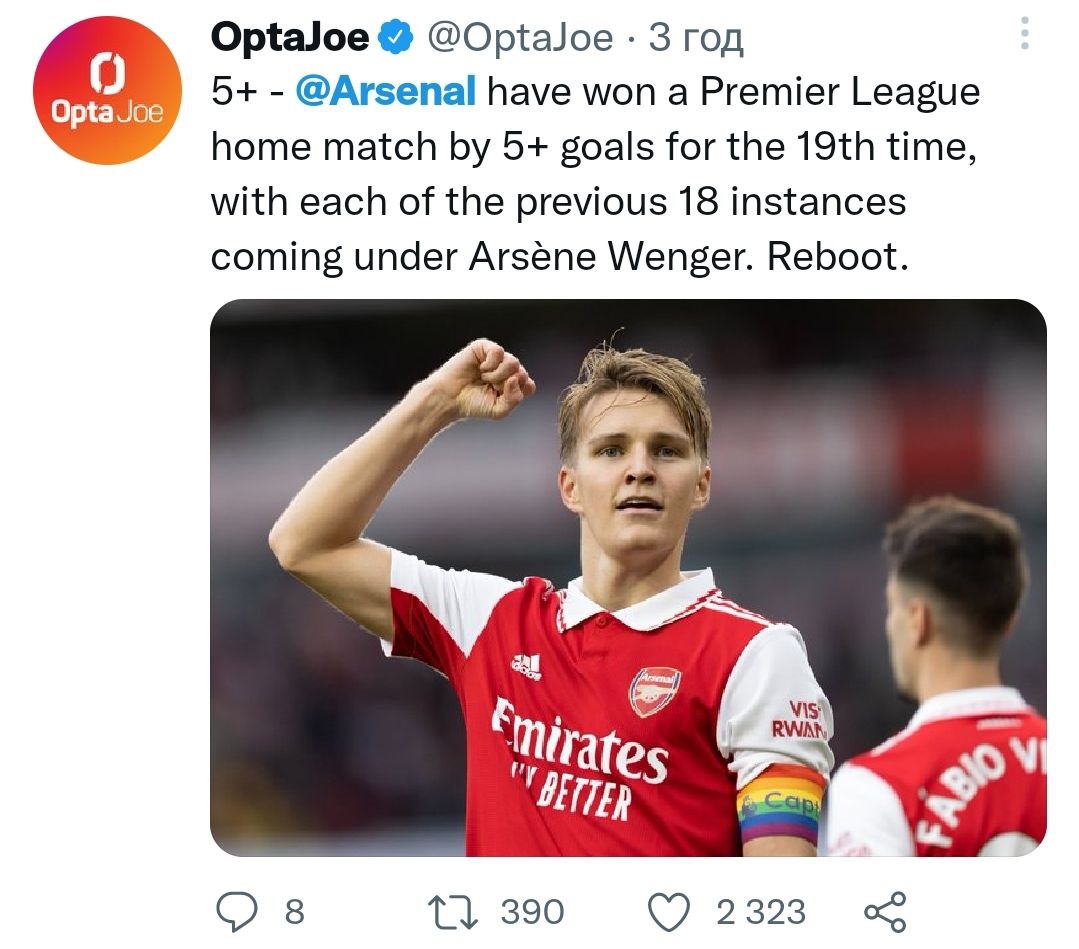Click the '3 год' timestamp
The width and height of the screenshot is (1079, 949).
coord(696,38)
